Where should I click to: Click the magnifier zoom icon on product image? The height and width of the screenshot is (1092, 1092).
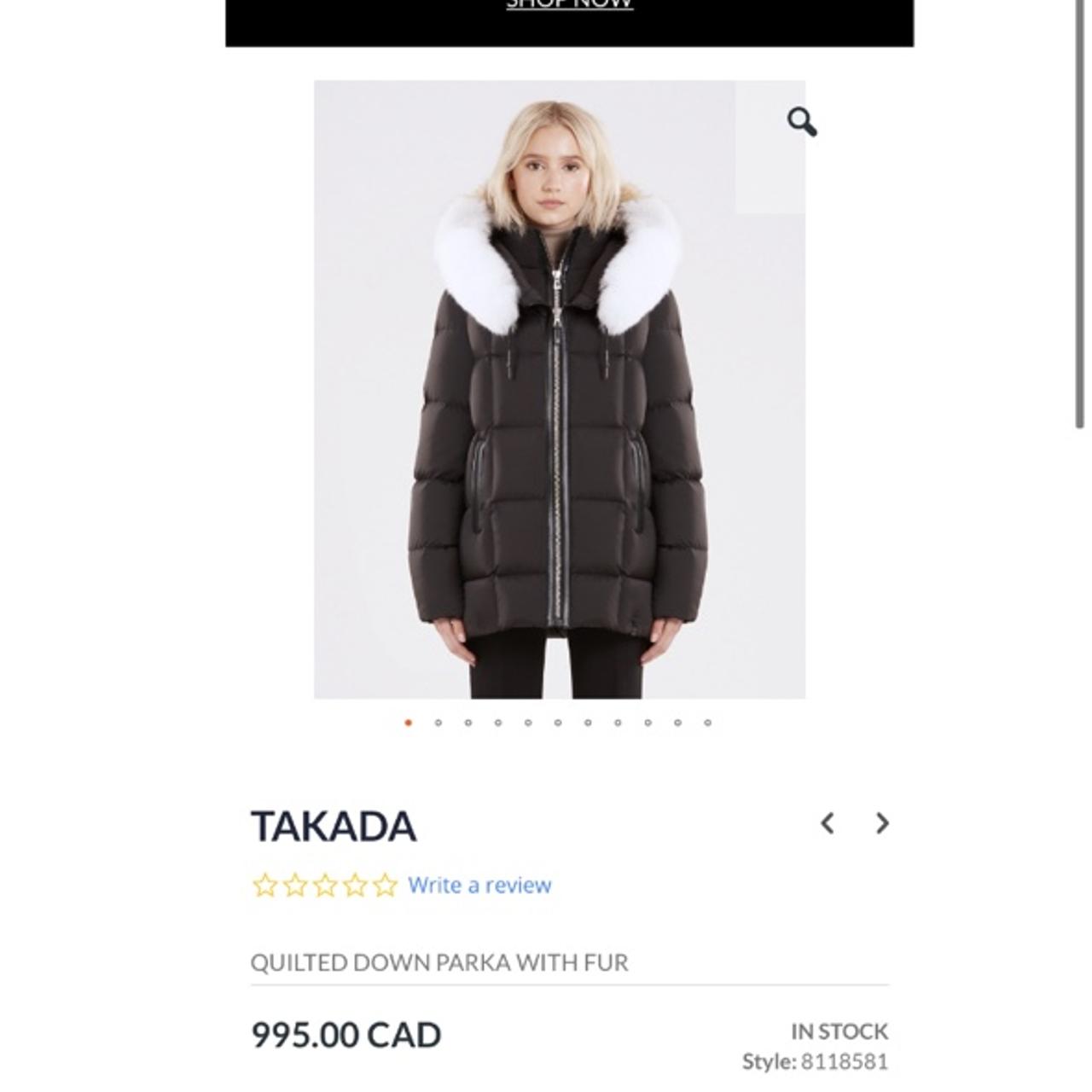[801, 122]
